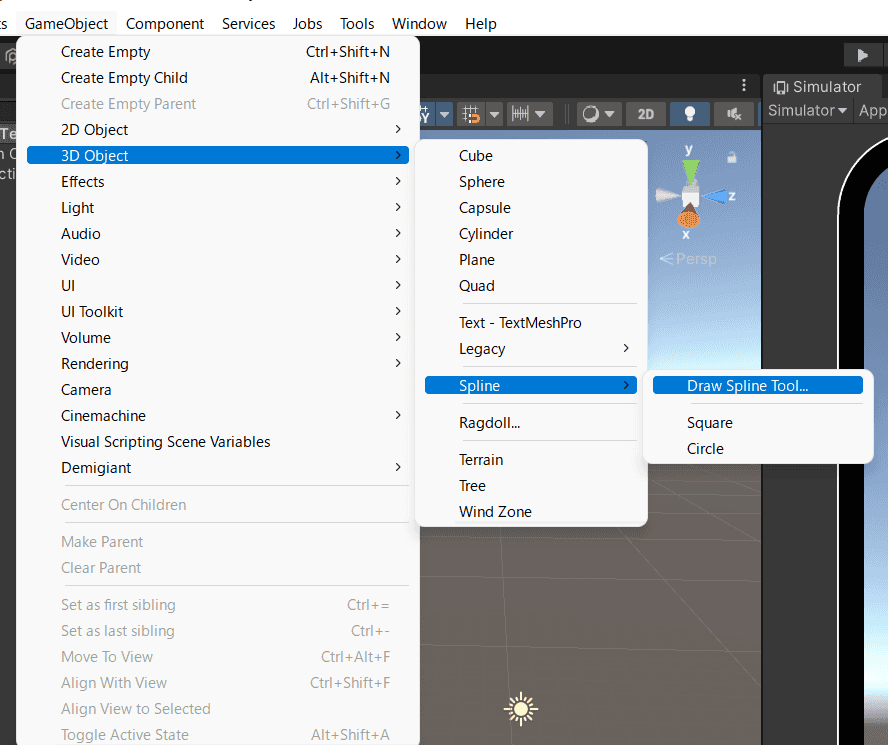Toggle scene lighting bulb icon

tap(690, 114)
